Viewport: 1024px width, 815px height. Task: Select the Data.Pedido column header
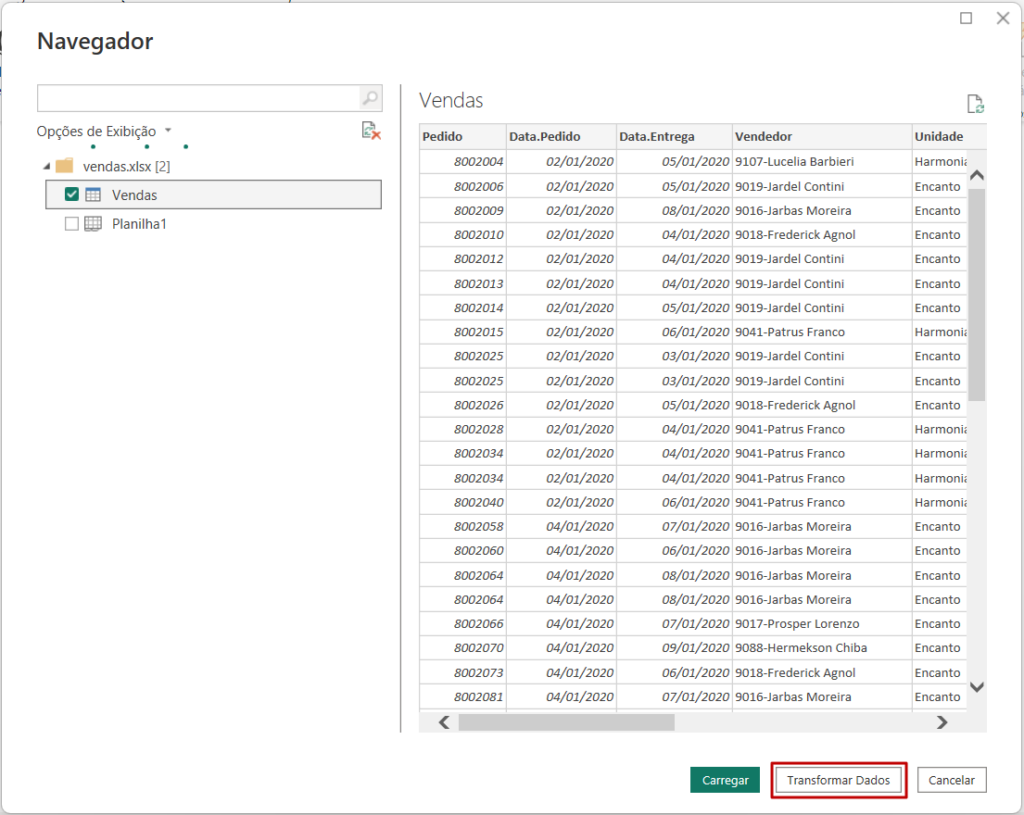point(560,137)
